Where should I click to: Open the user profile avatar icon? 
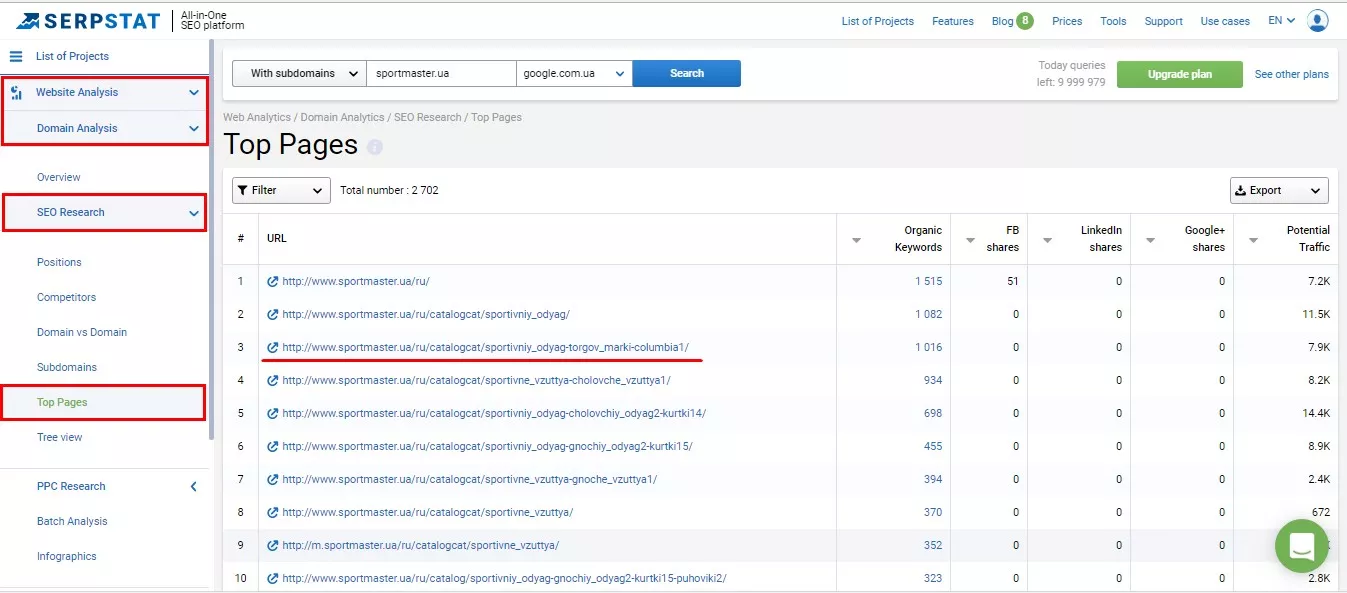(x=1318, y=20)
